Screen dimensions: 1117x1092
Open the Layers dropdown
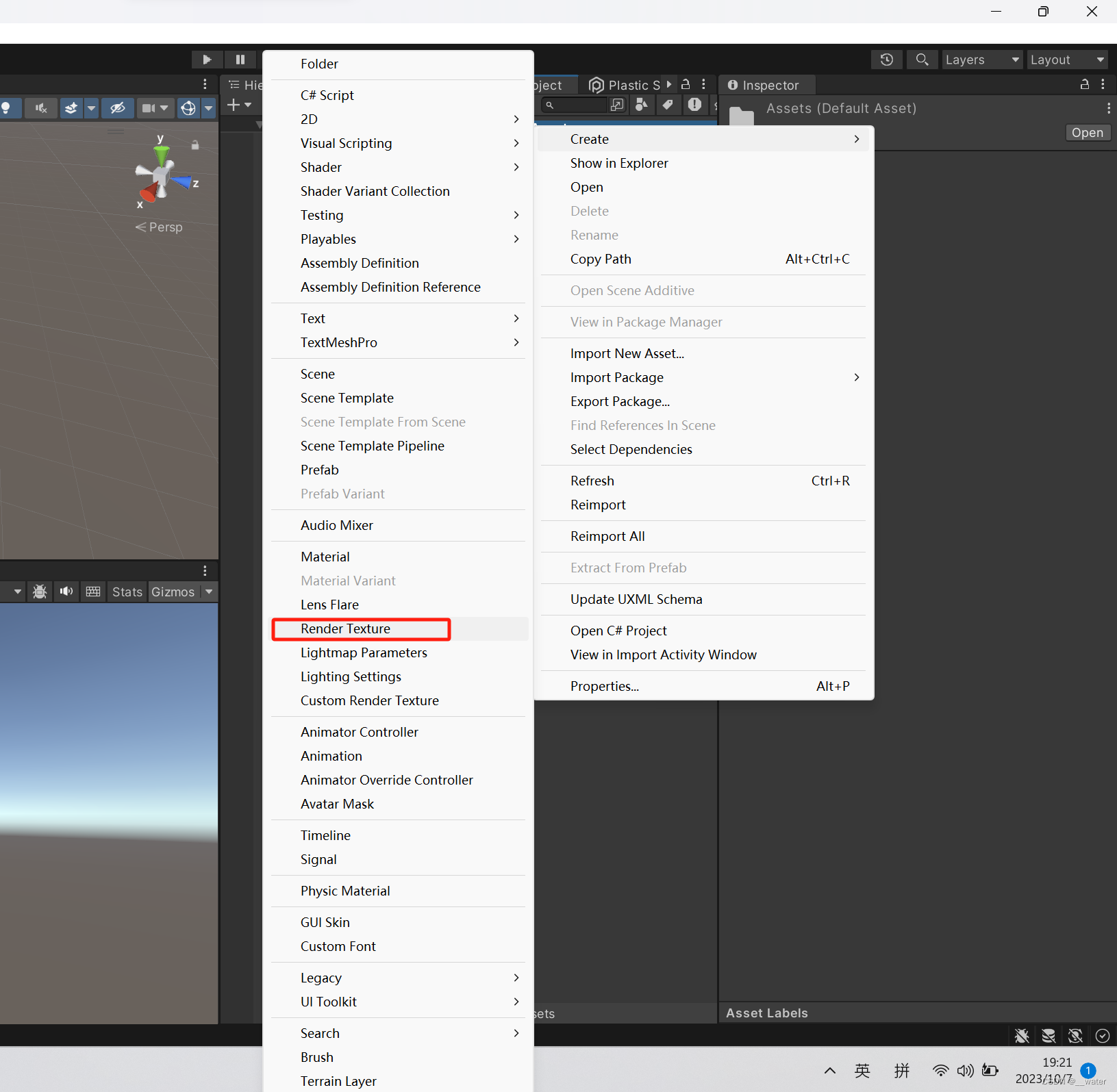point(981,60)
